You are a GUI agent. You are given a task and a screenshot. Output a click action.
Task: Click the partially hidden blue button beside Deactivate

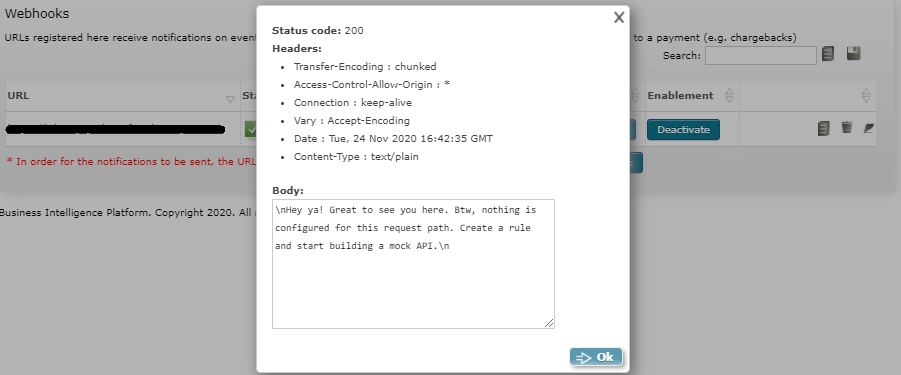(633, 129)
